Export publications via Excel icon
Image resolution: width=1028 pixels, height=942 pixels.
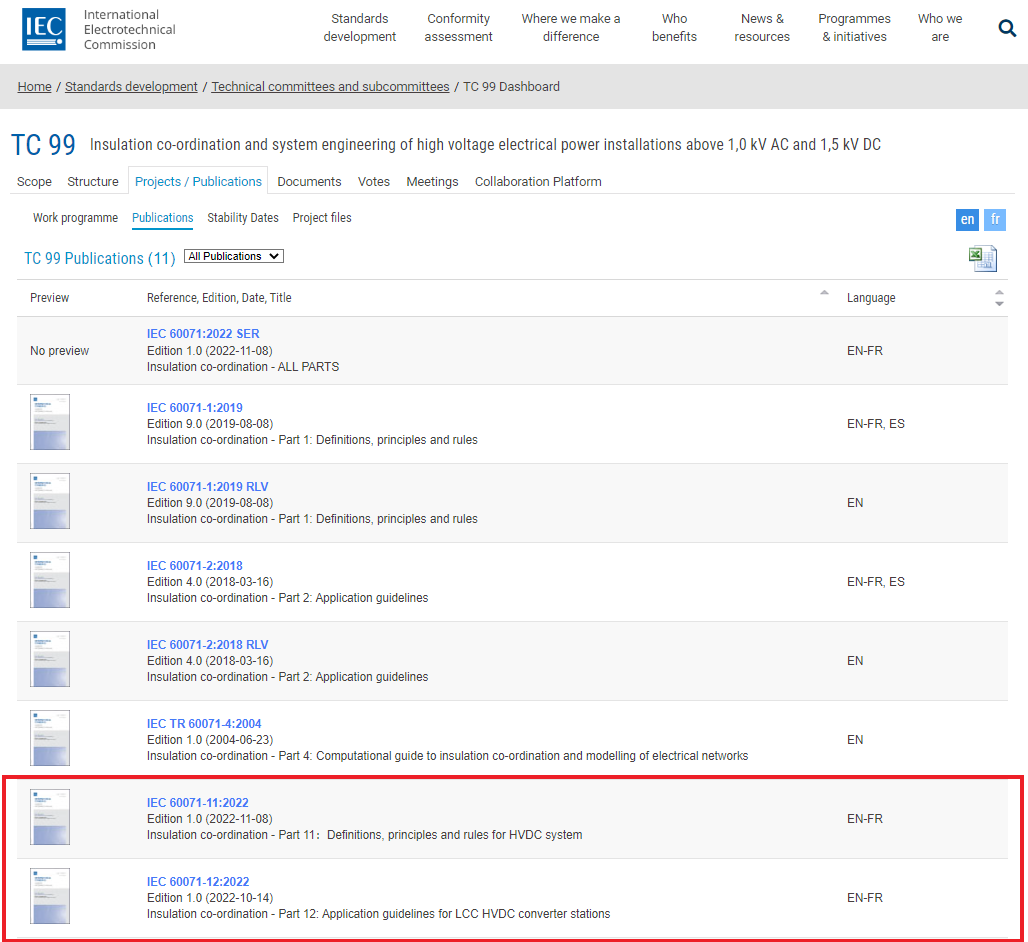coord(982,258)
